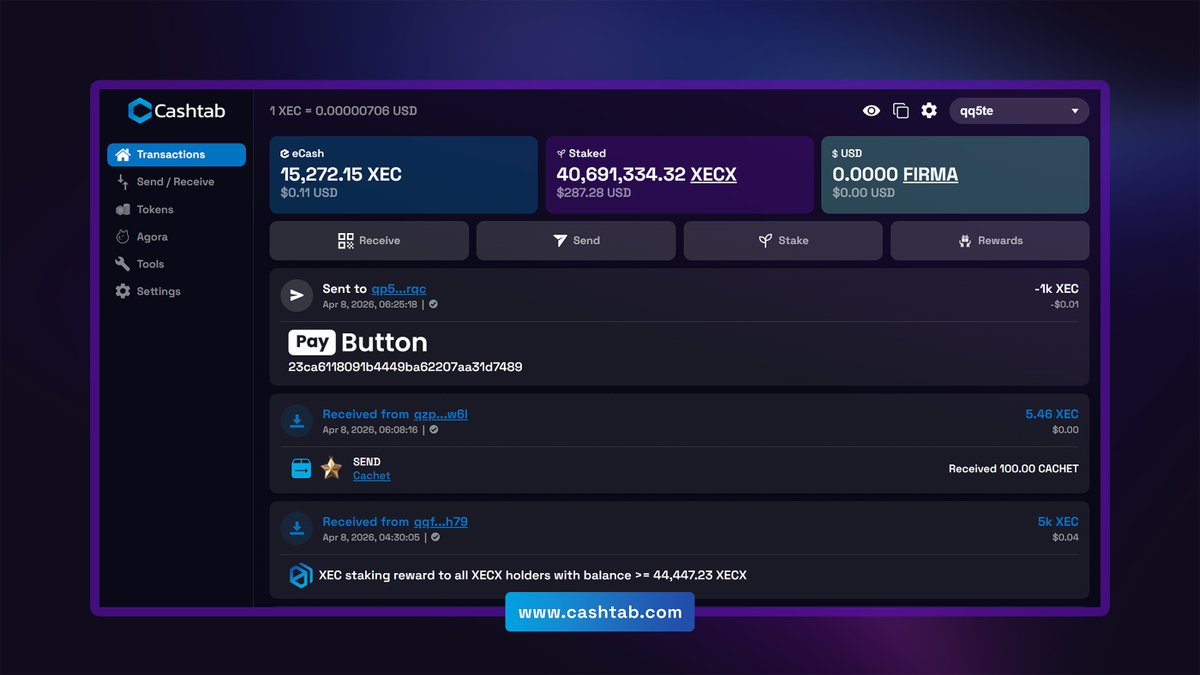
Task: Click the Cachet star token icon
Action: 331,468
